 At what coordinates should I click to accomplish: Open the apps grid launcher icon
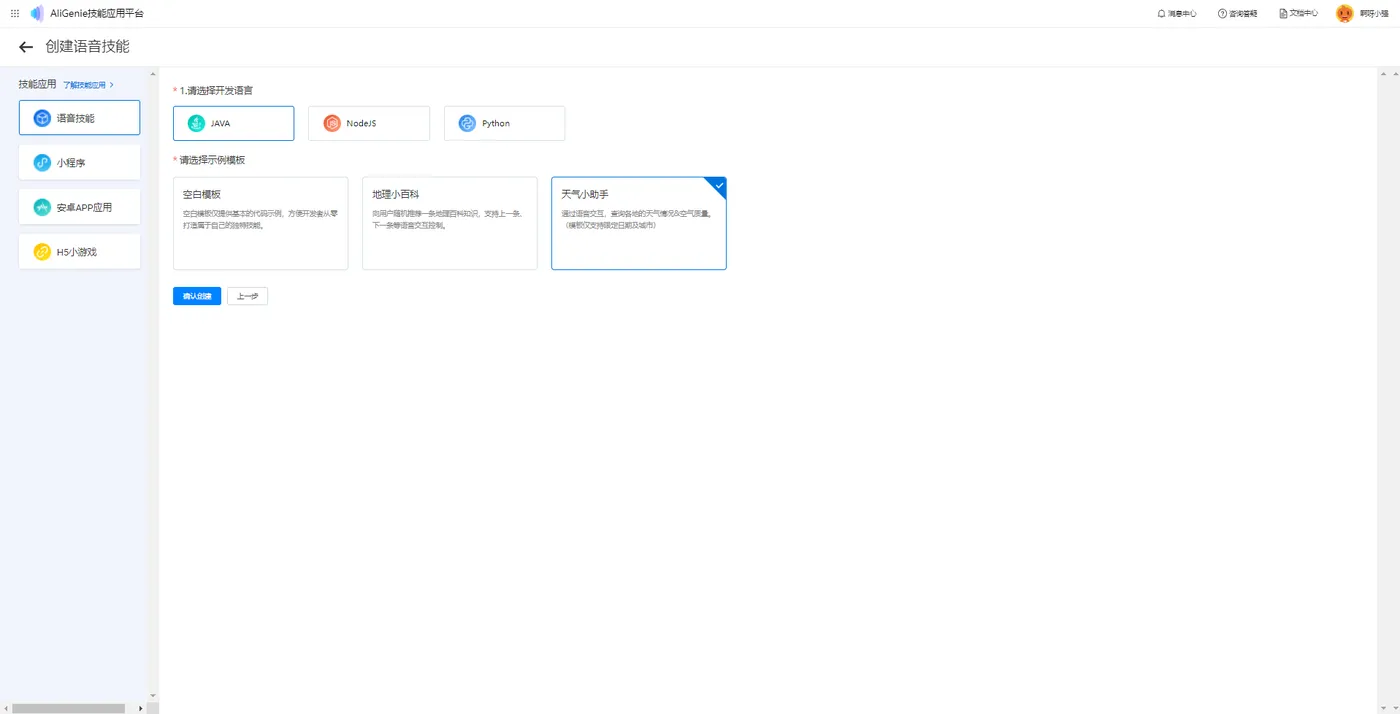(15, 13)
